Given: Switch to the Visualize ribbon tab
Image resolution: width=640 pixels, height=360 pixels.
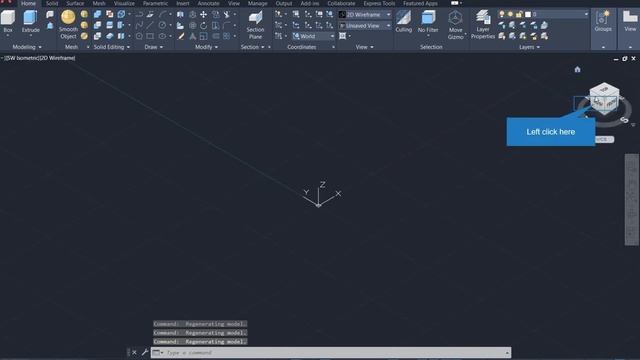Looking at the screenshot, I should [124, 3].
